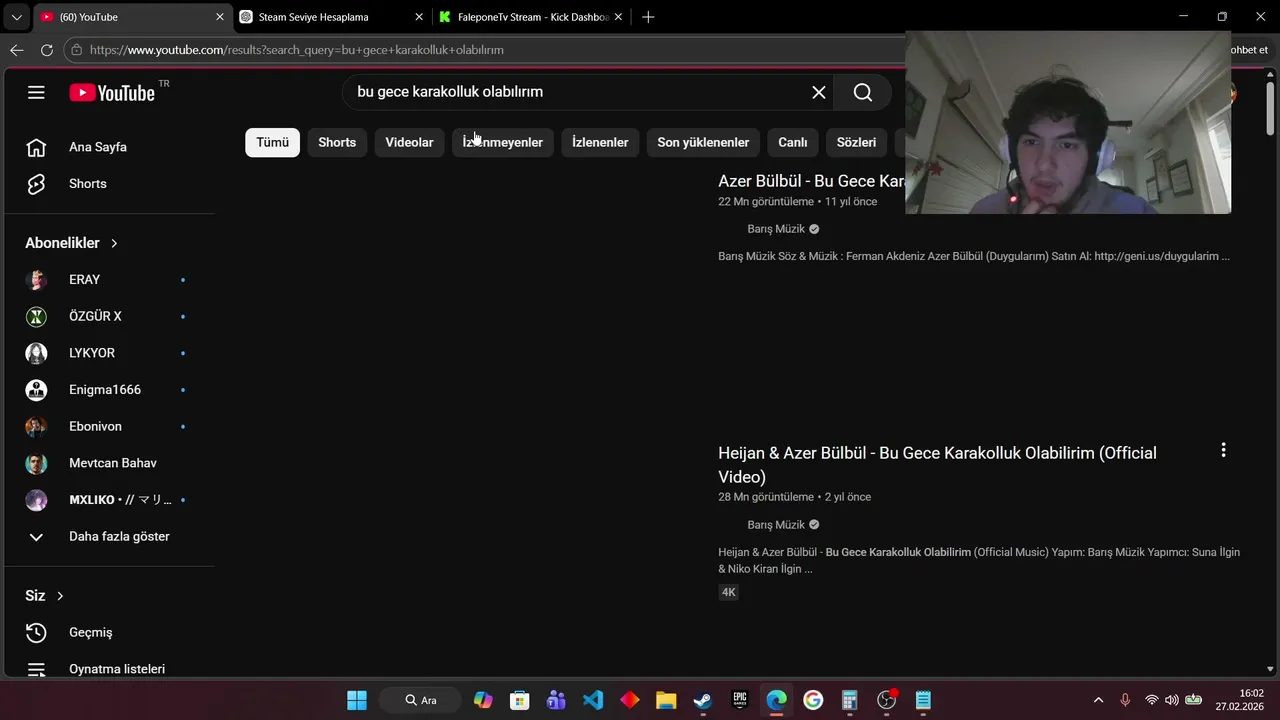Select the İzlenmeyenler filter chip
The height and width of the screenshot is (720, 1280).
502,142
